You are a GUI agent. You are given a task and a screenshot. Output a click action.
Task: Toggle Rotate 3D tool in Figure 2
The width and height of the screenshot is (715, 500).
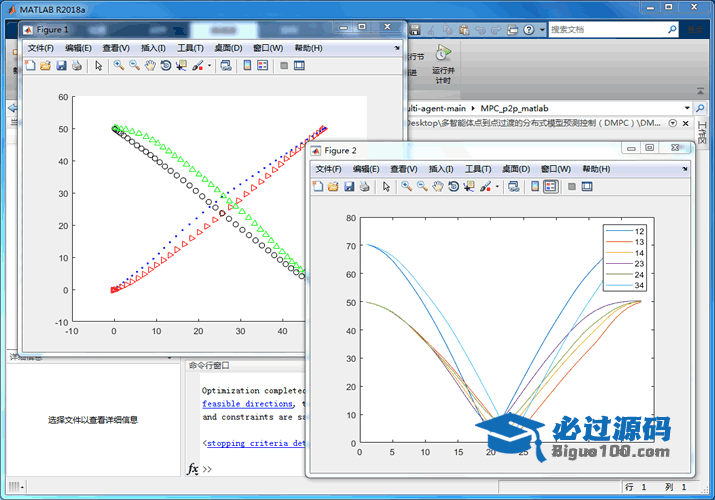[x=453, y=186]
